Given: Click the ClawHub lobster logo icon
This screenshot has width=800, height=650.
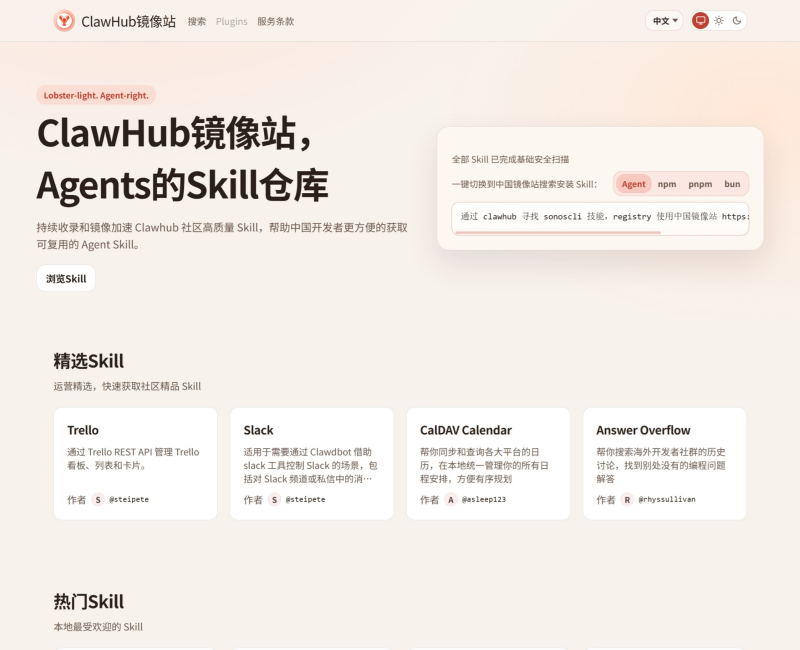Looking at the screenshot, I should pos(64,21).
